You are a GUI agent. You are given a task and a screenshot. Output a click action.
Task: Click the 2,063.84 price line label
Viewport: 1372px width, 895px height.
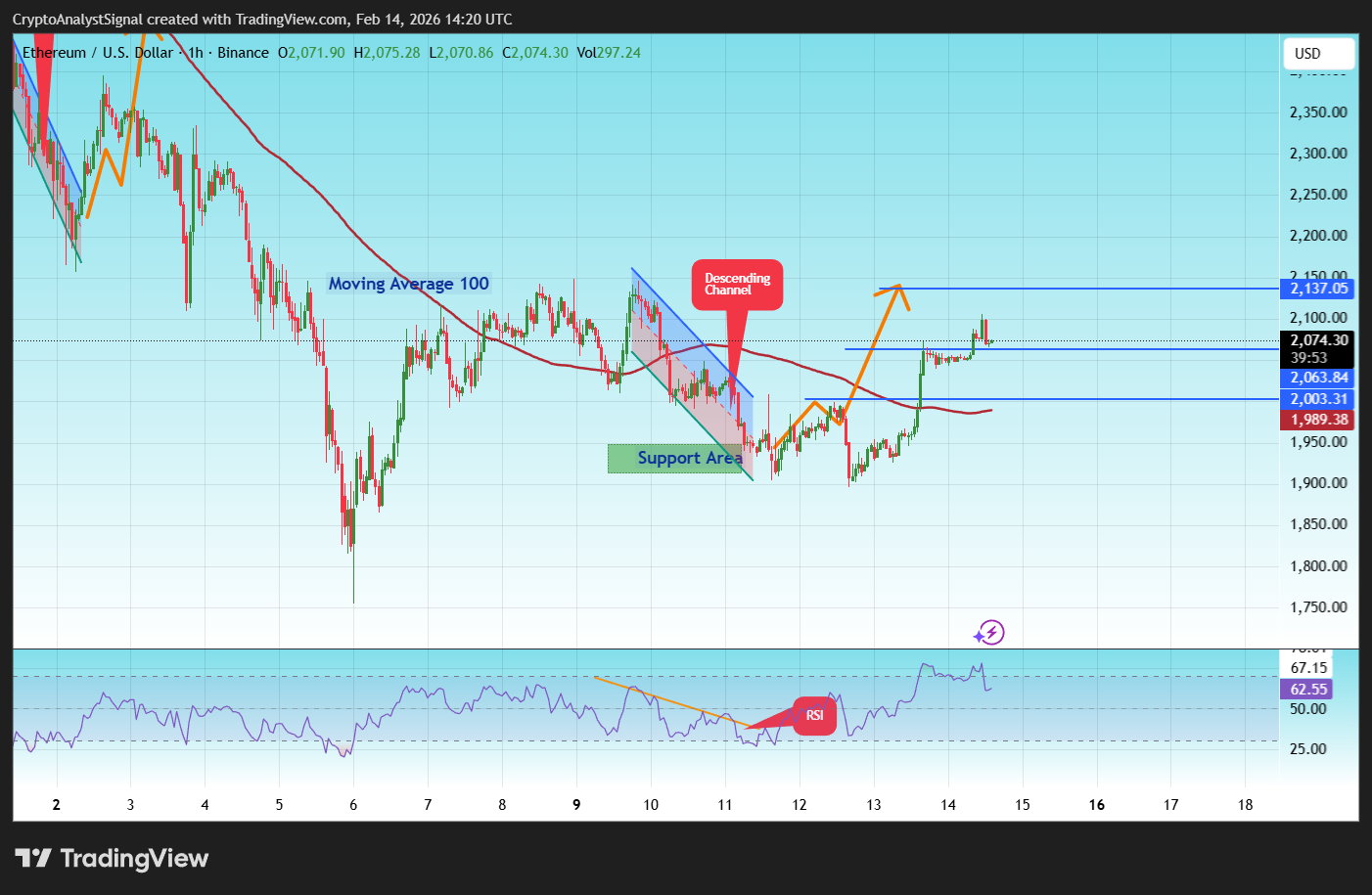coord(1318,378)
